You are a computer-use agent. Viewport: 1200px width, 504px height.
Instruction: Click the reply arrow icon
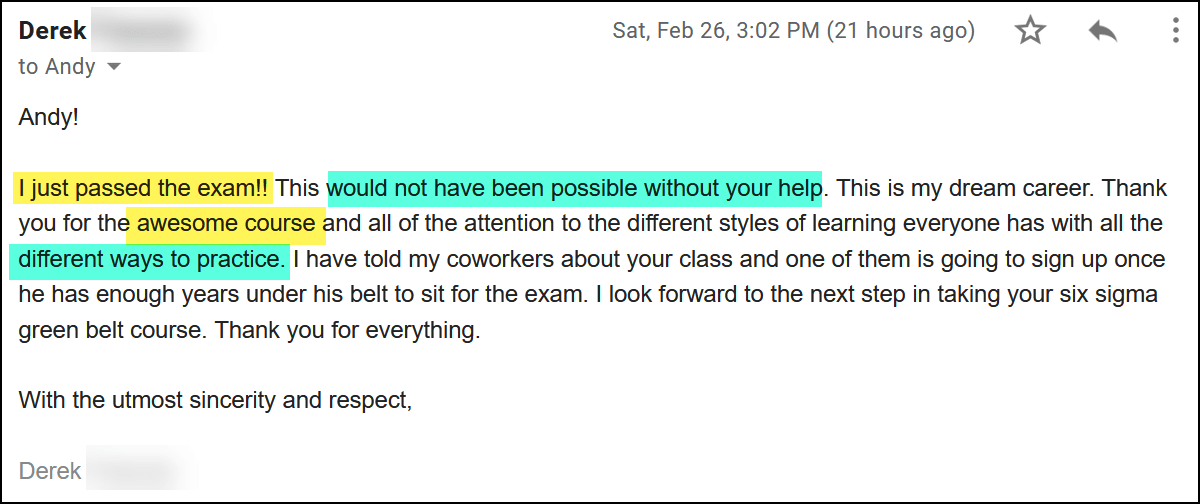click(x=1102, y=32)
